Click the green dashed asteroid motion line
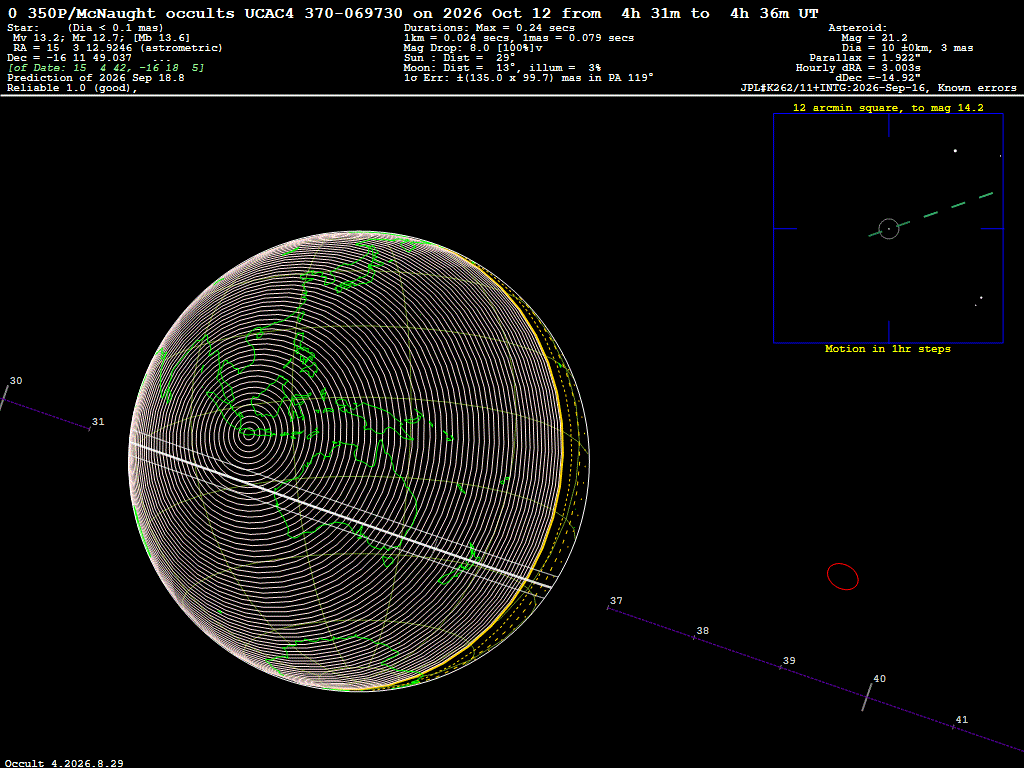The width and height of the screenshot is (1024, 768). coord(931,214)
